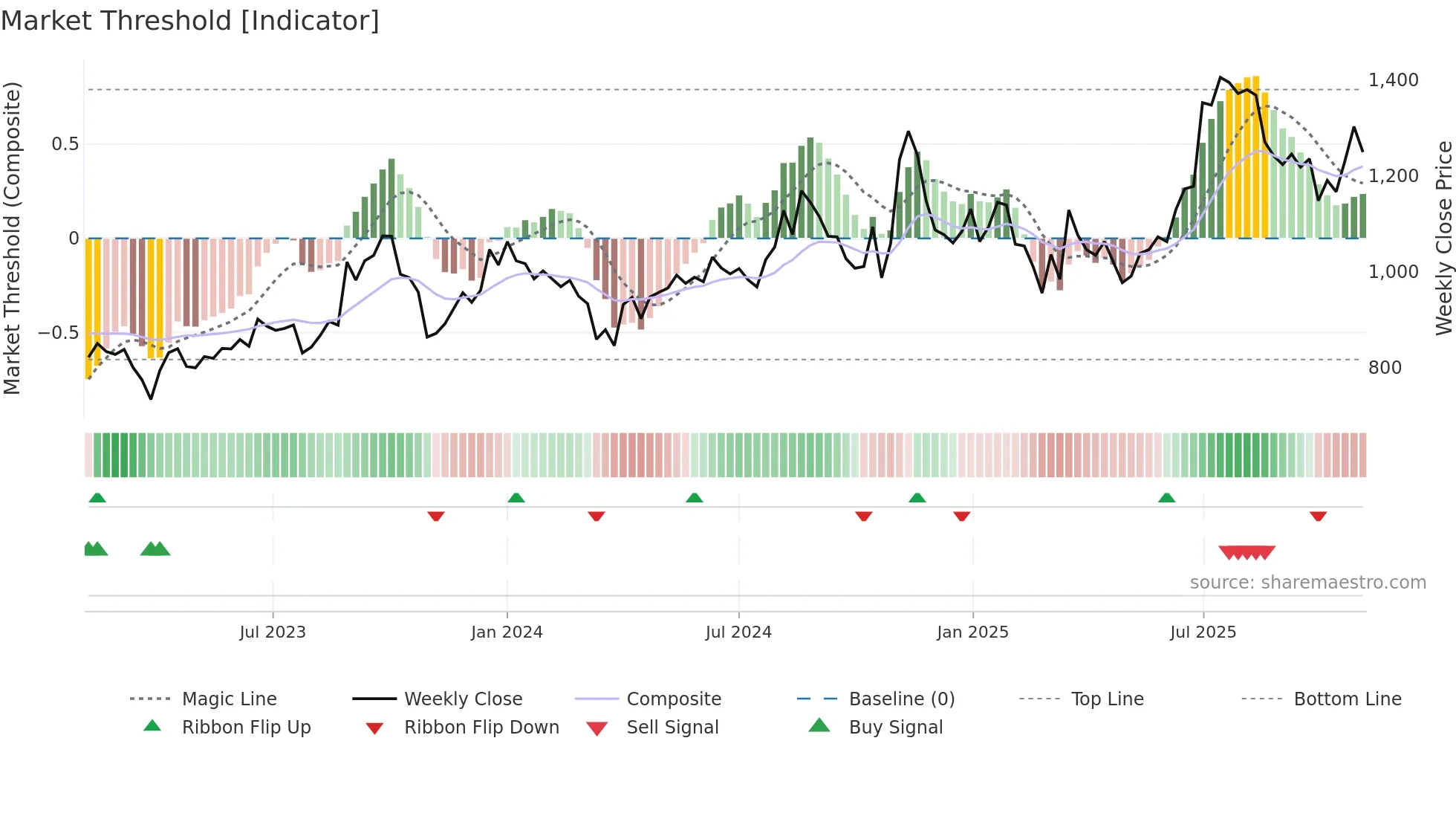Click the Ribbon Flip Down legend triangle icon

(x=374, y=728)
